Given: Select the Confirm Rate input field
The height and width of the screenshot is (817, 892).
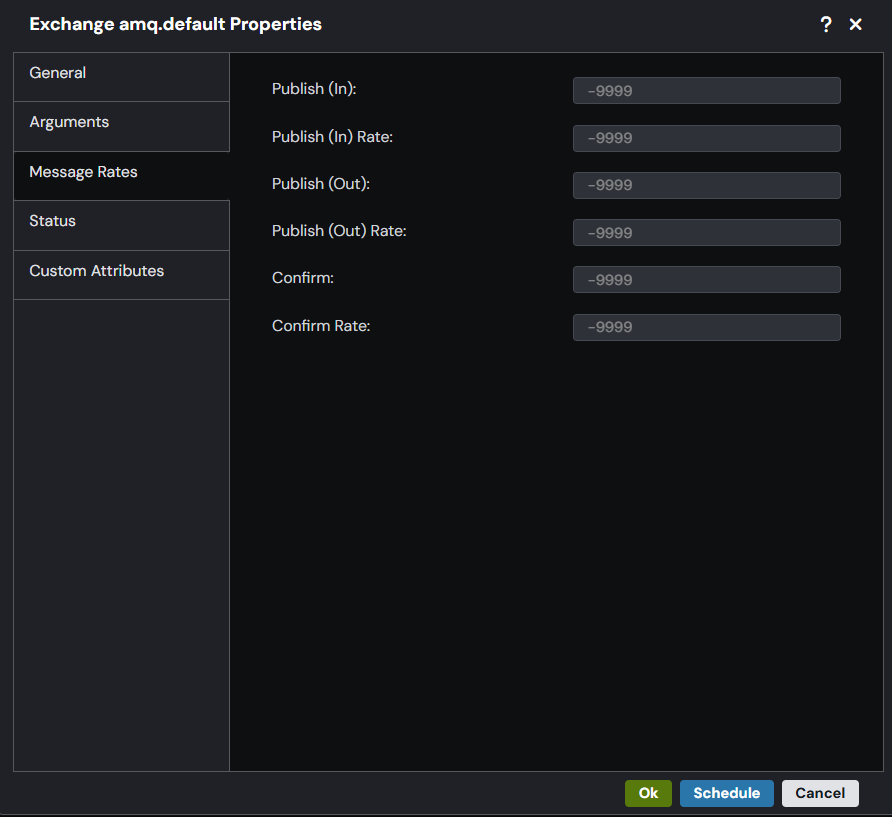Looking at the screenshot, I should [707, 327].
